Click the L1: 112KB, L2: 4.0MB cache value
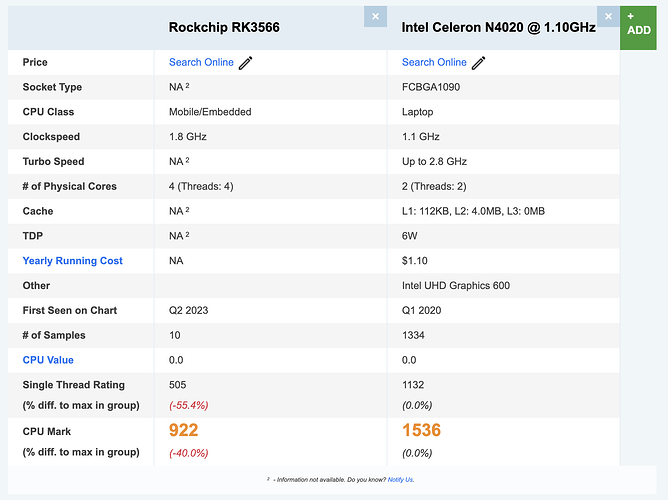 (x=473, y=211)
